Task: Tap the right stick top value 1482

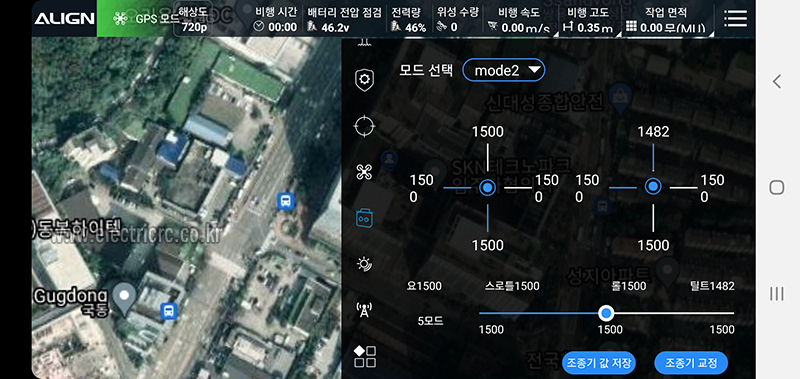Action: 653,132
